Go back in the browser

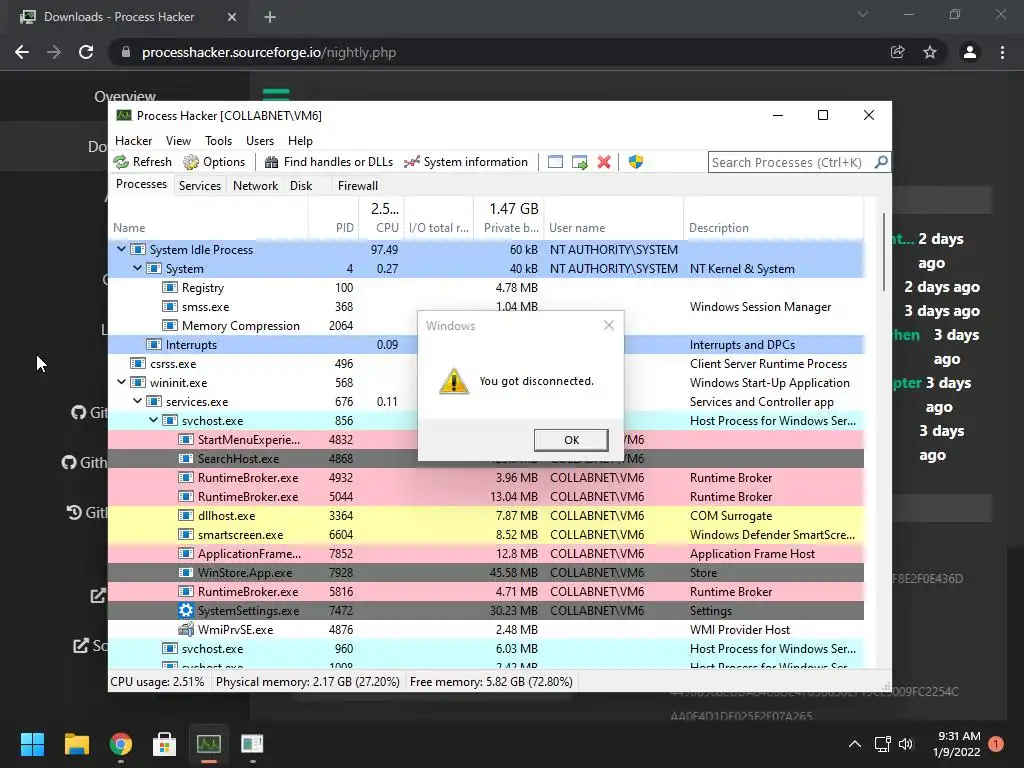pos(22,52)
